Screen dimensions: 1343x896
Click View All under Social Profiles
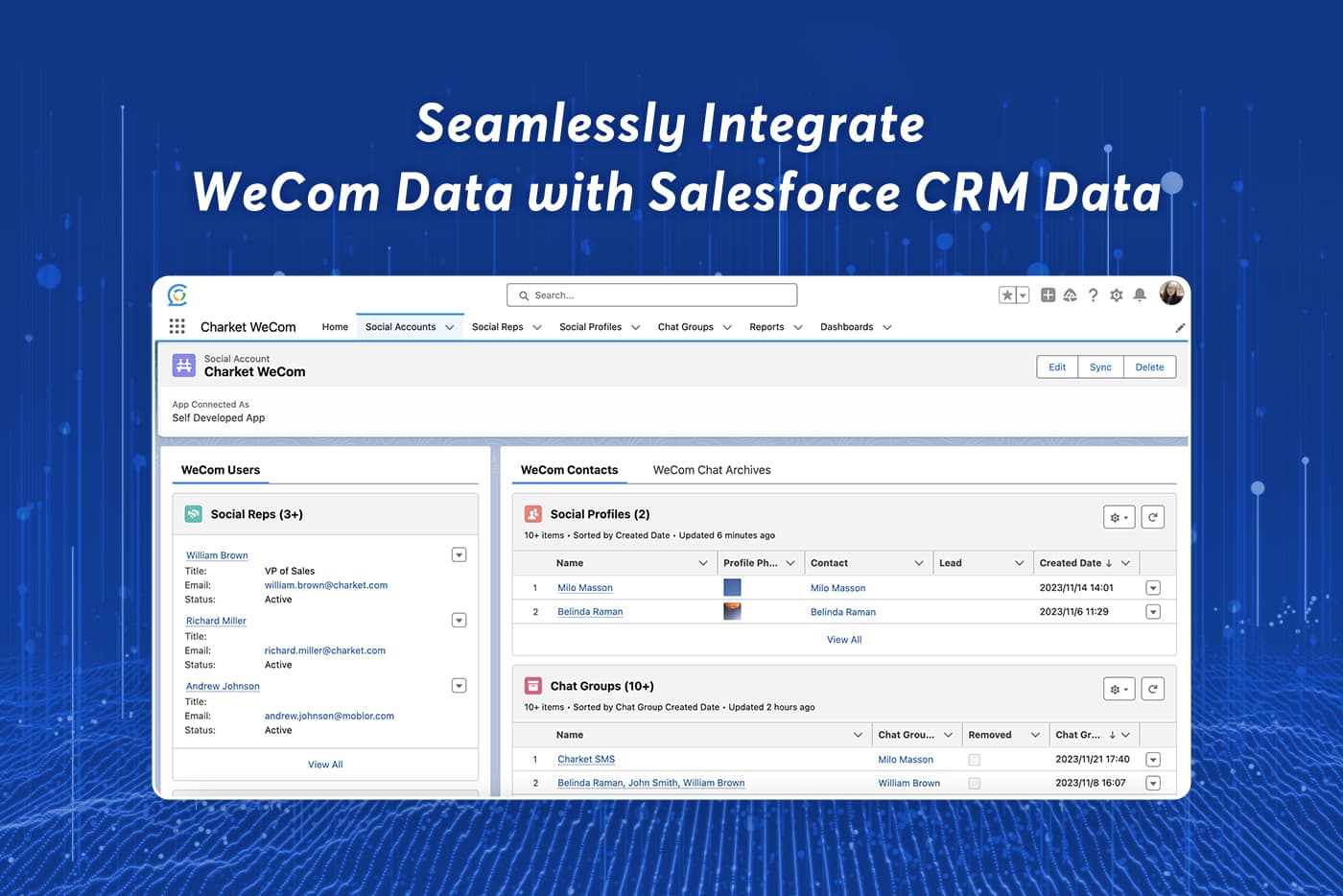point(844,640)
